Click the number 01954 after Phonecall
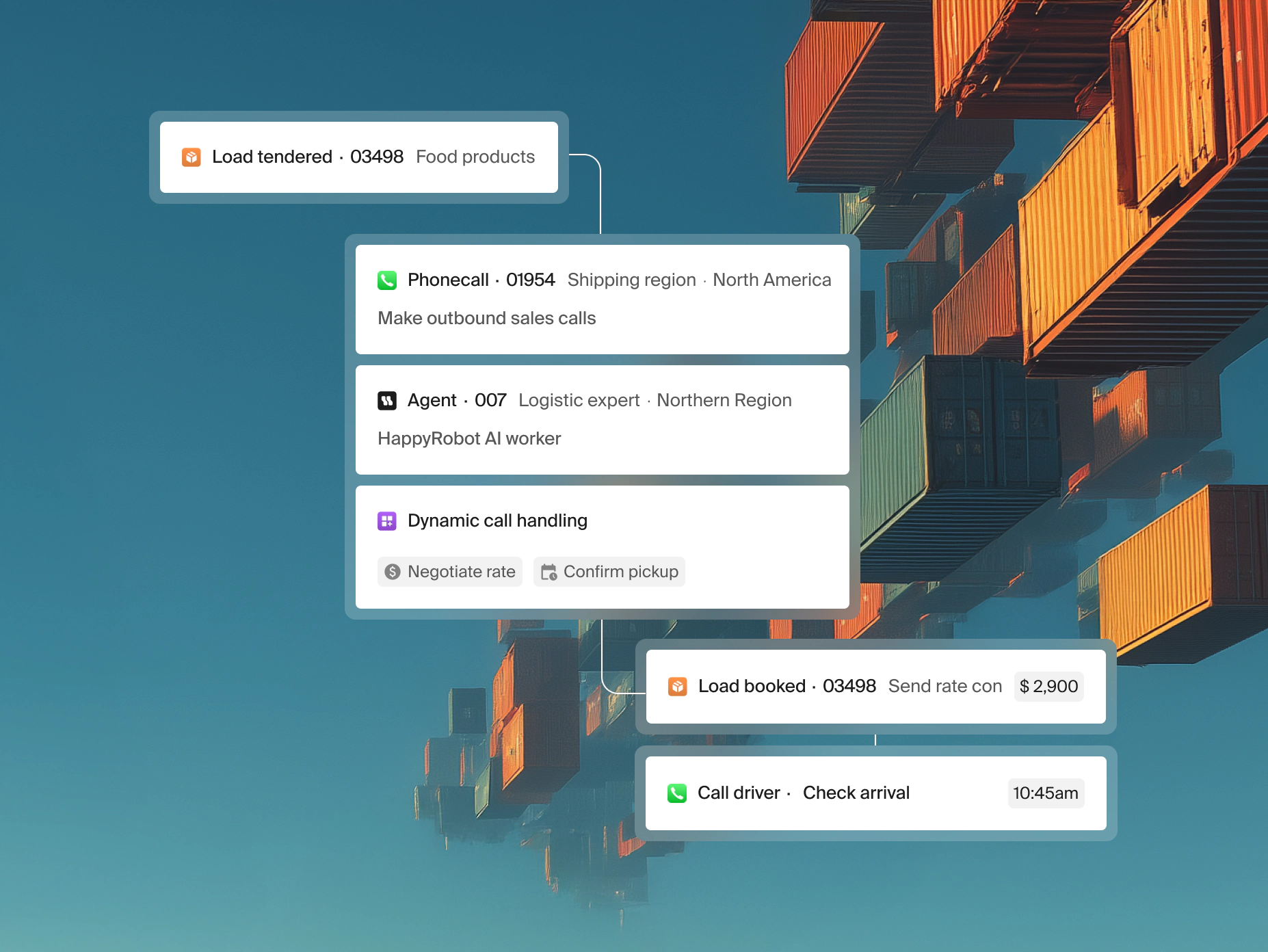 [x=531, y=280]
